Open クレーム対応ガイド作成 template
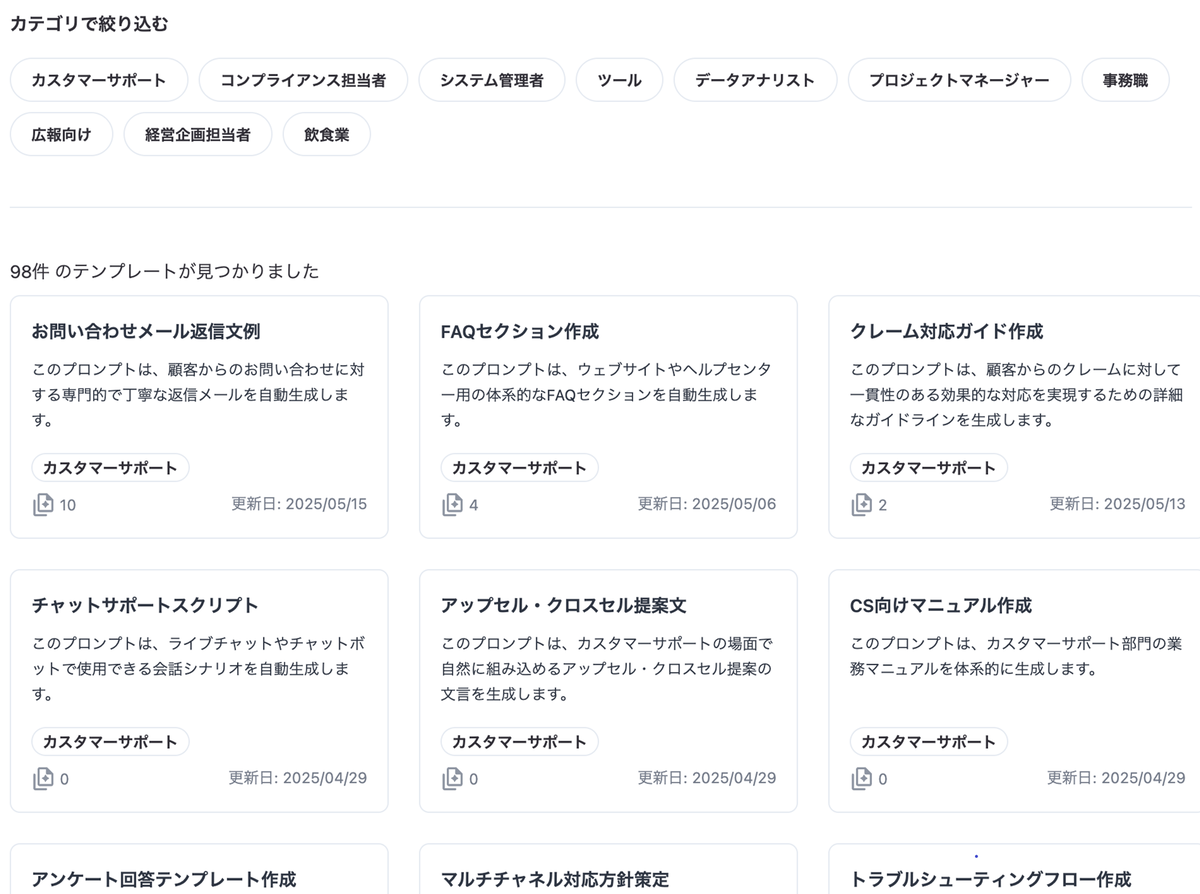The image size is (1200, 894). point(1014,417)
